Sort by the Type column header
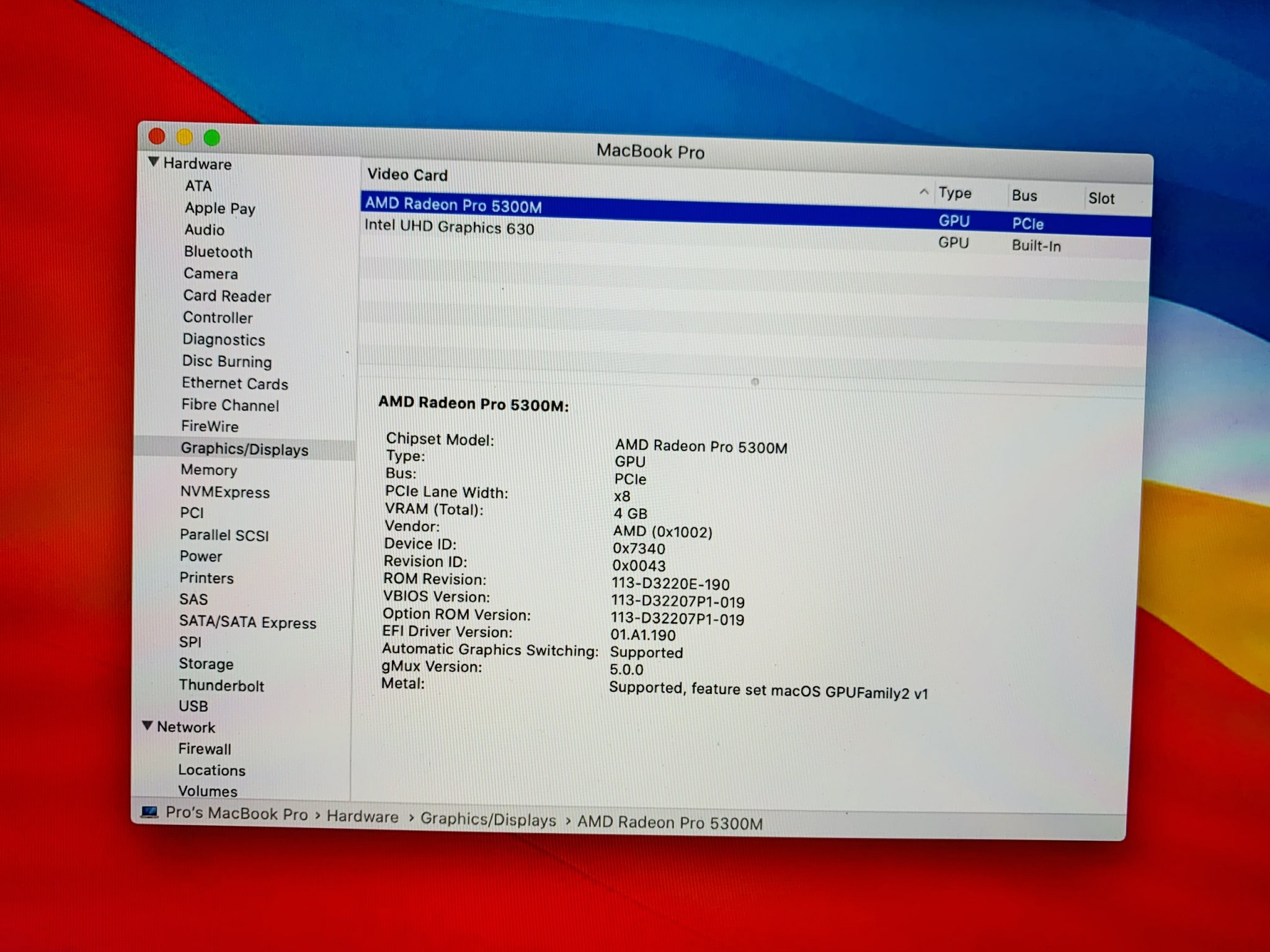Image resolution: width=1270 pixels, height=952 pixels. [x=954, y=193]
